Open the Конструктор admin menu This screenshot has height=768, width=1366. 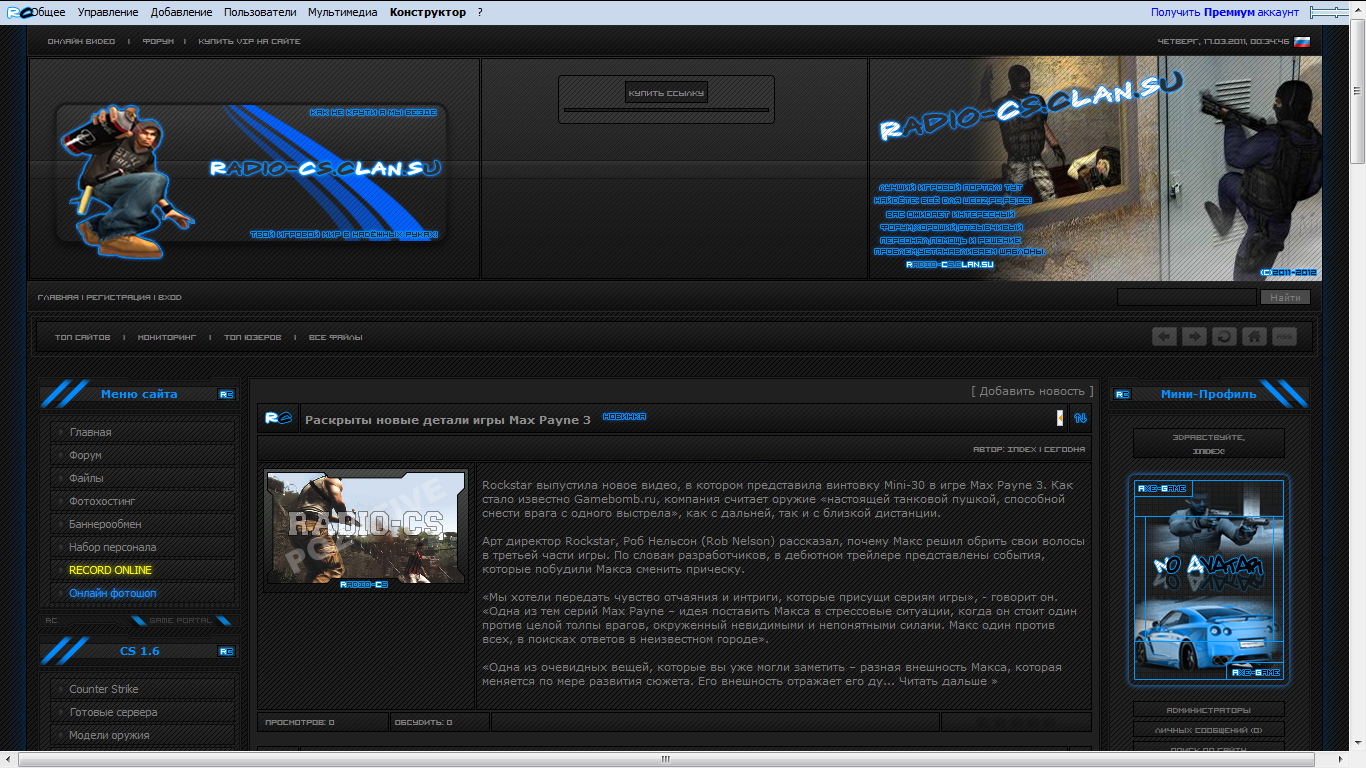tap(428, 12)
